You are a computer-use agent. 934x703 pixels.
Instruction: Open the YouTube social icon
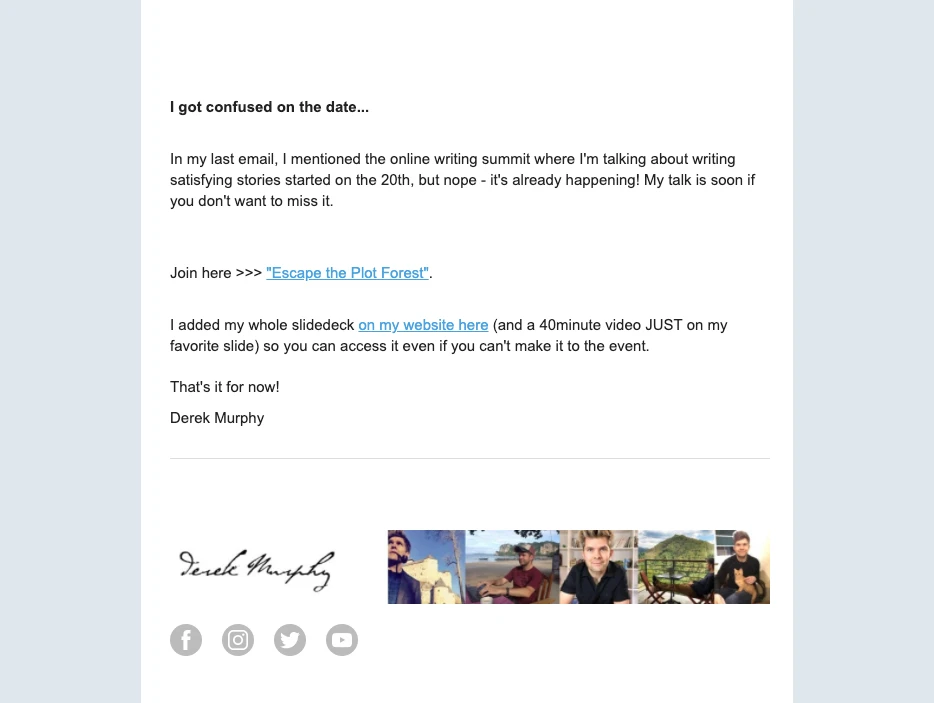[x=342, y=640]
